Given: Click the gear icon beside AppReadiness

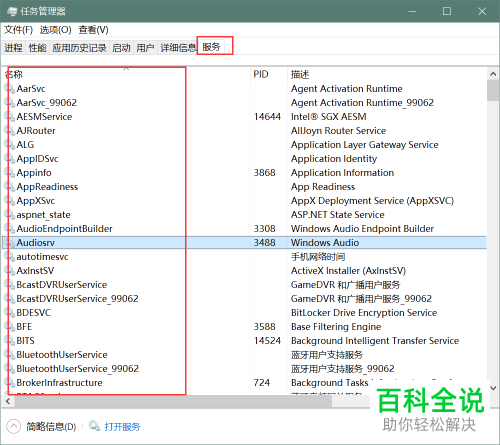Looking at the screenshot, I should click(10, 187).
